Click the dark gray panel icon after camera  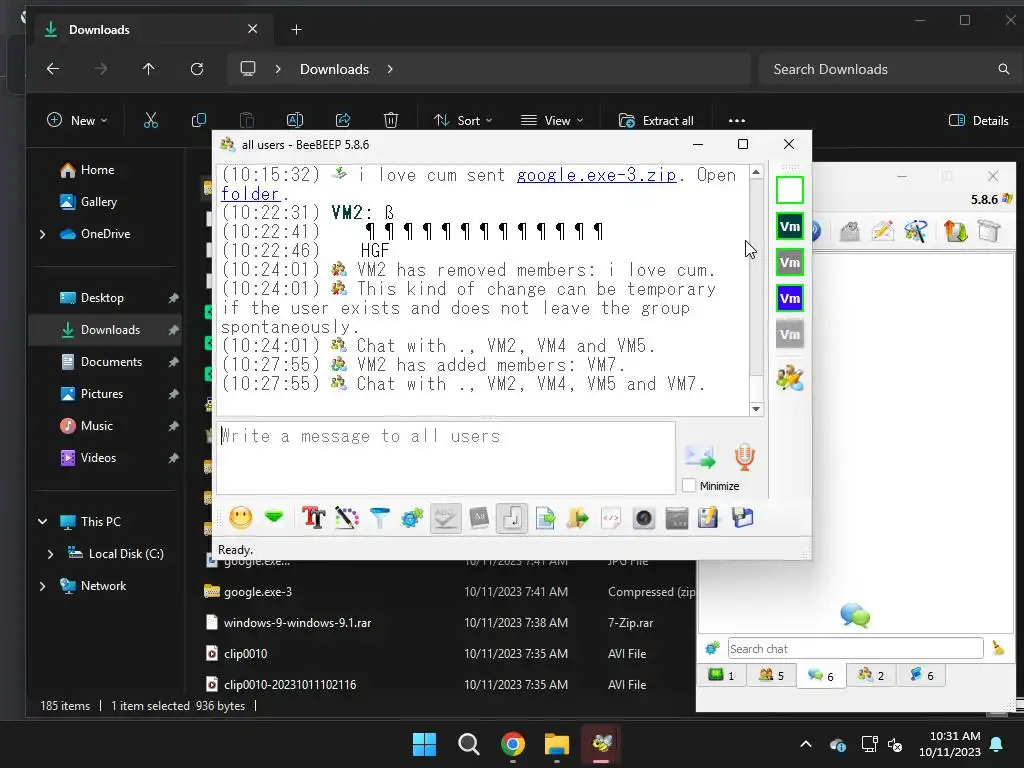[x=677, y=518]
